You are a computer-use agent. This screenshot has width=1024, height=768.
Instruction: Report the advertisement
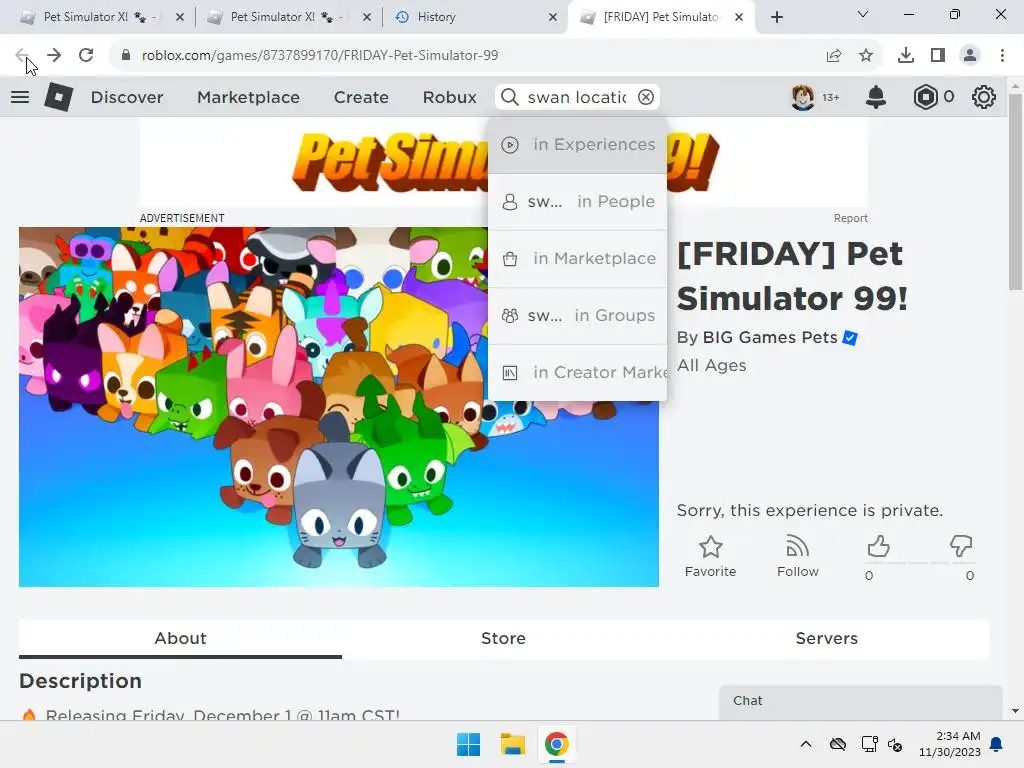850,218
